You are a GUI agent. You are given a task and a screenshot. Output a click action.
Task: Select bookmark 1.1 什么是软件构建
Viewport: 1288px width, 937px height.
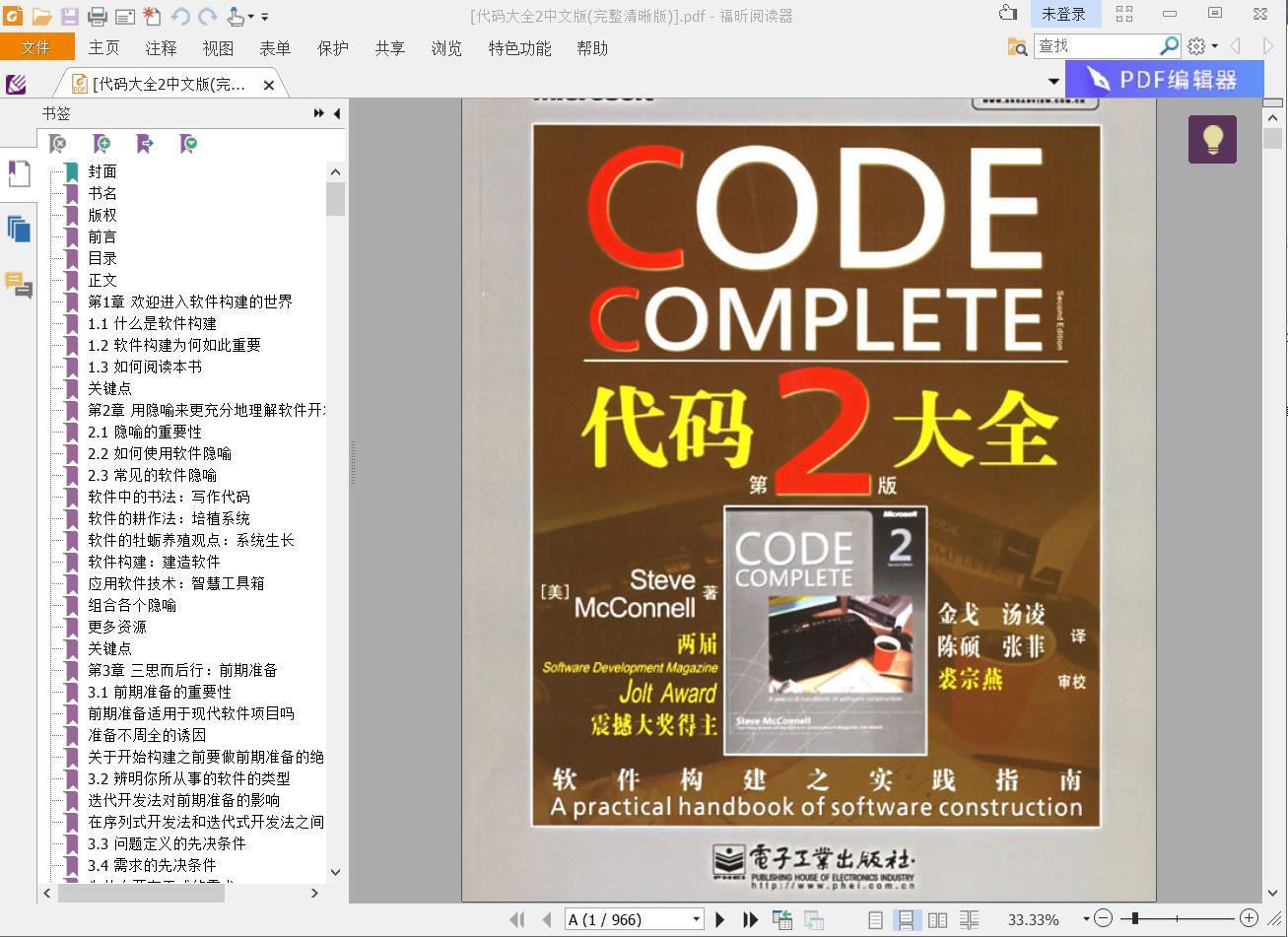152,323
